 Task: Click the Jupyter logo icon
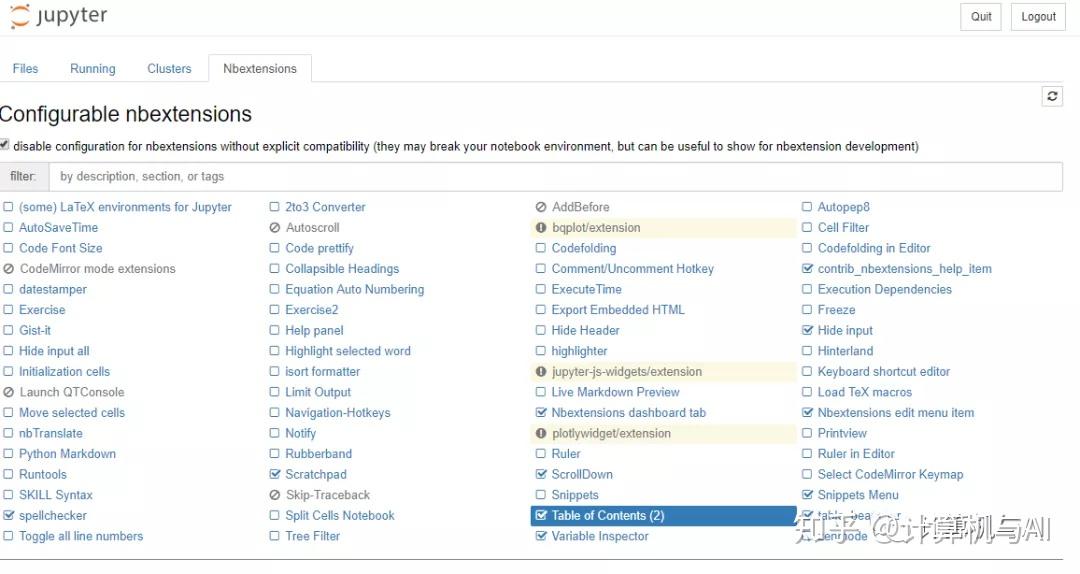20,16
